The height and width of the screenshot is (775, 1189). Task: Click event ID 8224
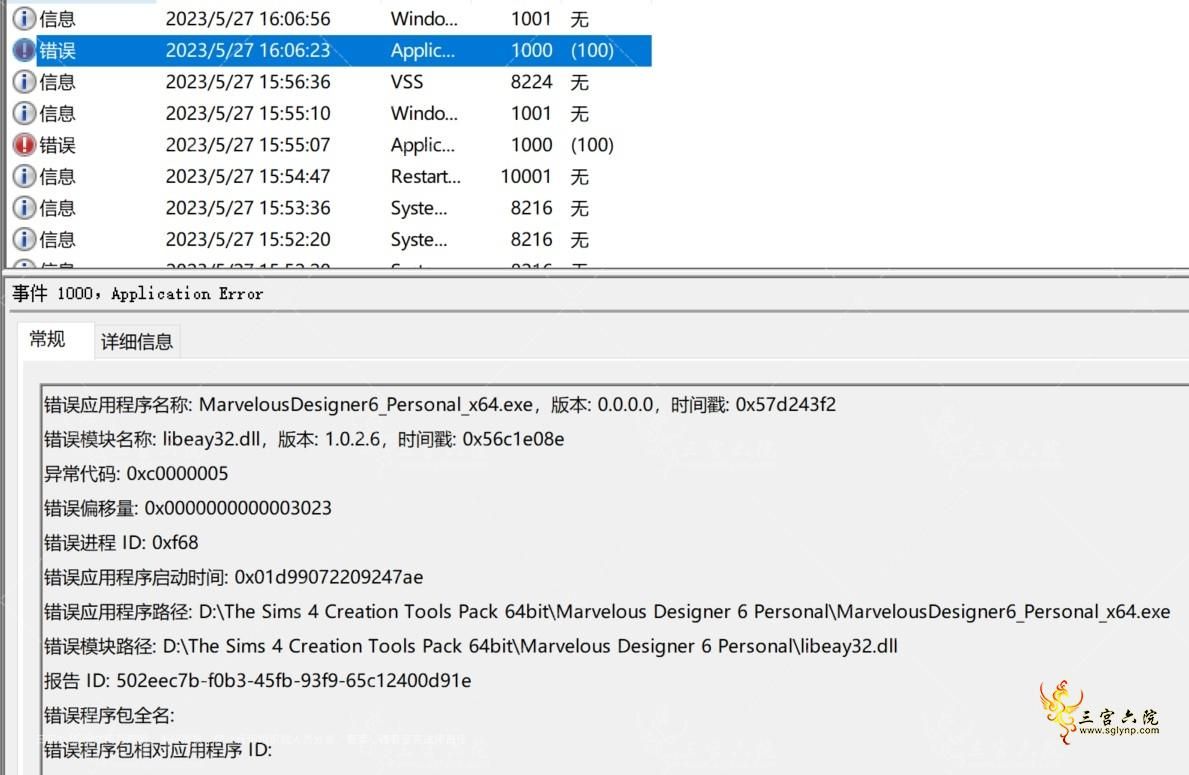(532, 82)
